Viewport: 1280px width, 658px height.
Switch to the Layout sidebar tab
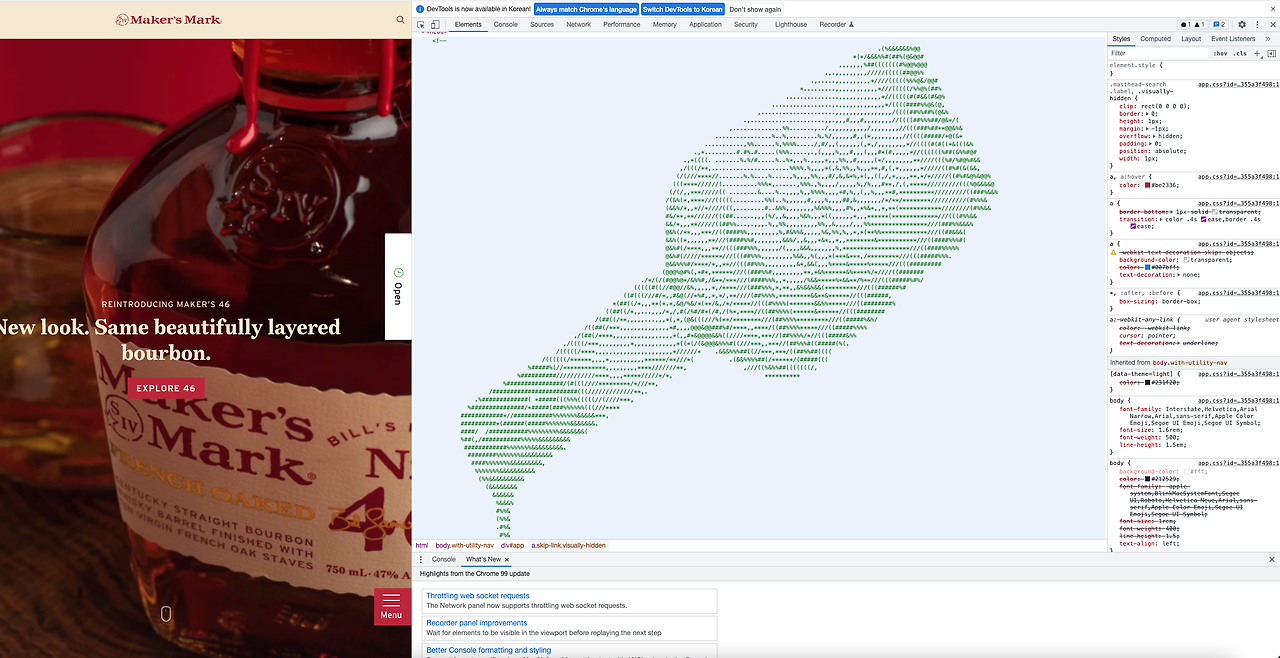pyautogui.click(x=1191, y=38)
